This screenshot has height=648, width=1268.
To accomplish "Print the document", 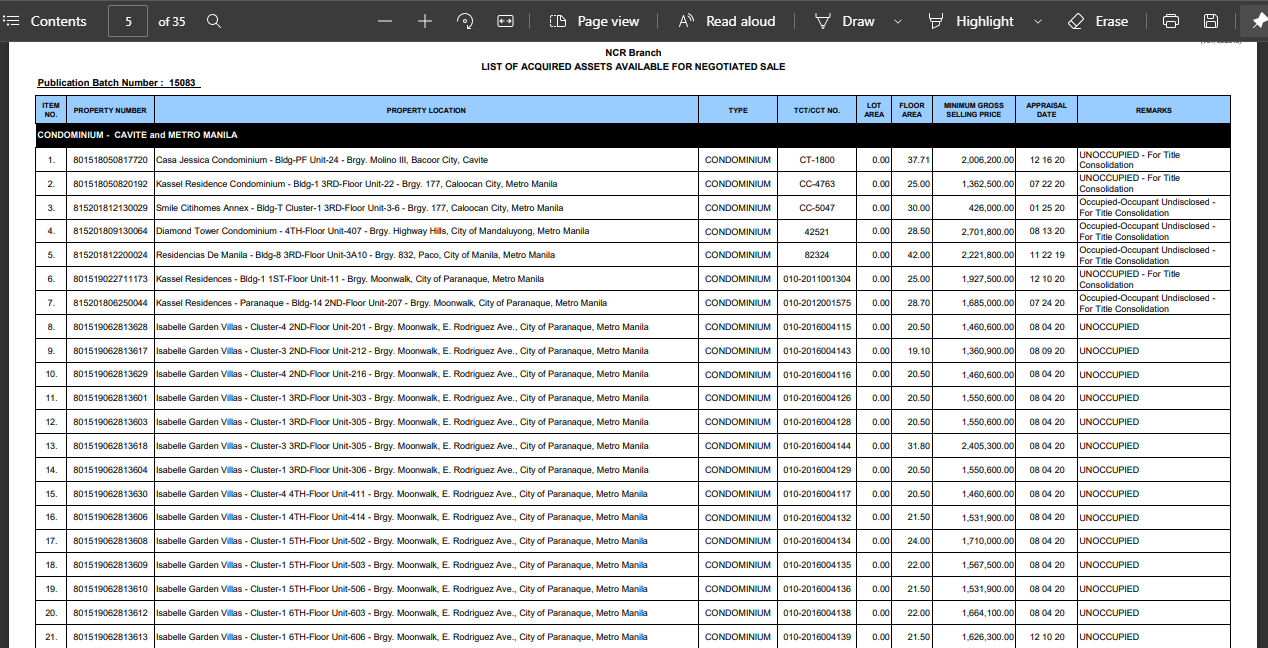I will [1171, 21].
